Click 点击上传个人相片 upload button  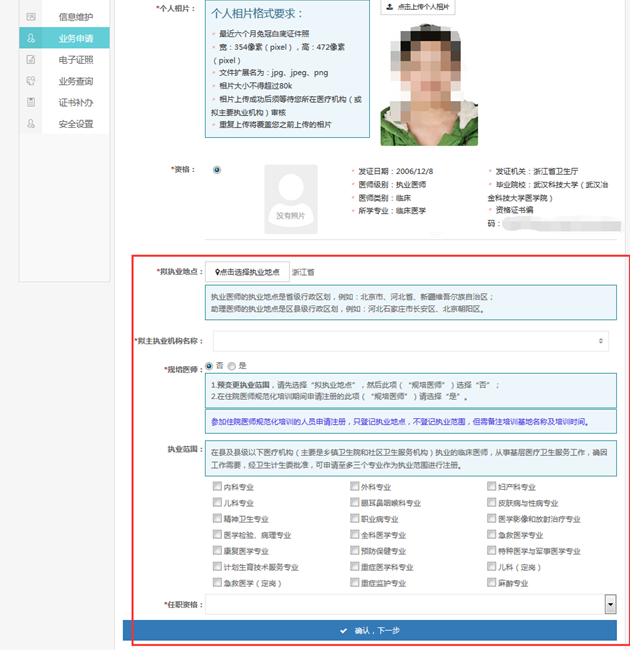pyautogui.click(x=417, y=7)
